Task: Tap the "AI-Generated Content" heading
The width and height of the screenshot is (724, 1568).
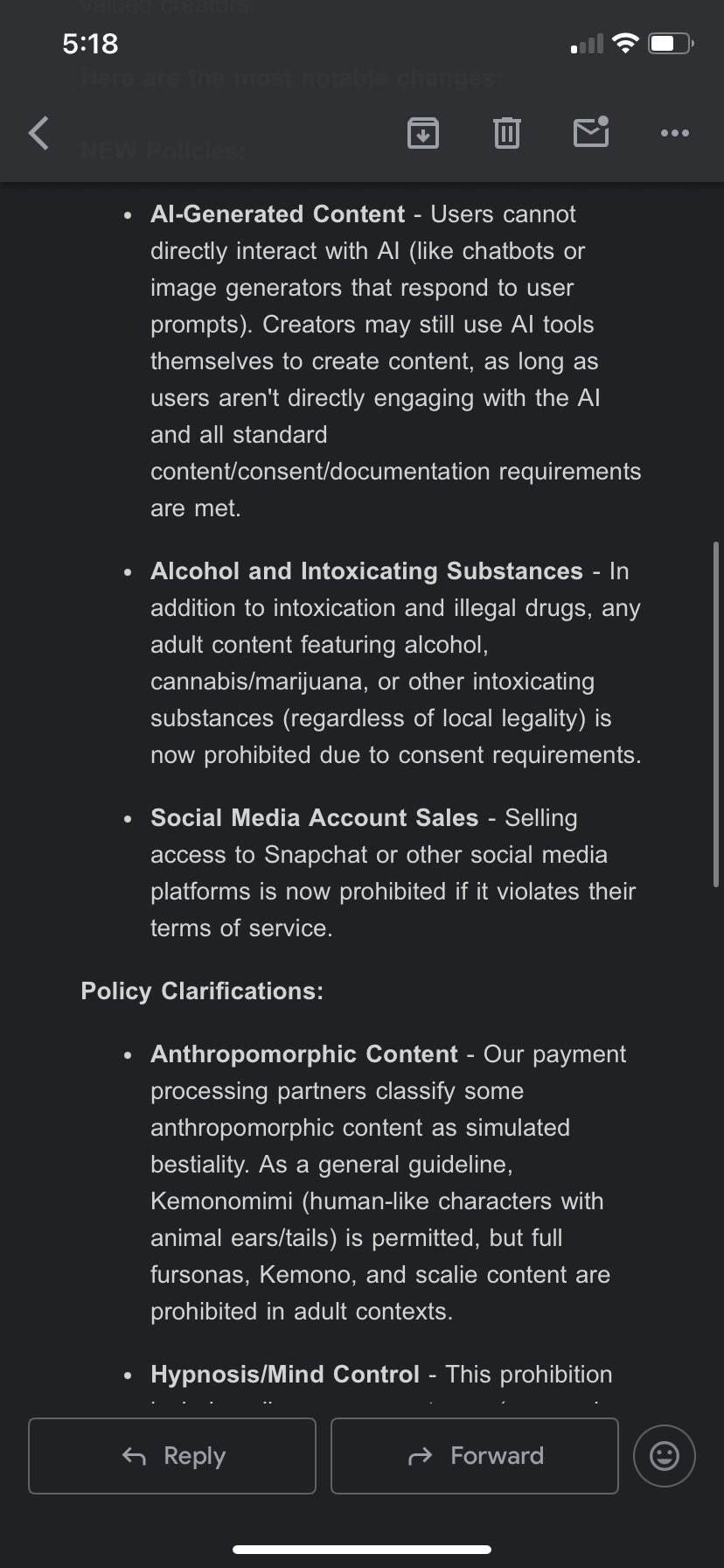Action: [278, 214]
